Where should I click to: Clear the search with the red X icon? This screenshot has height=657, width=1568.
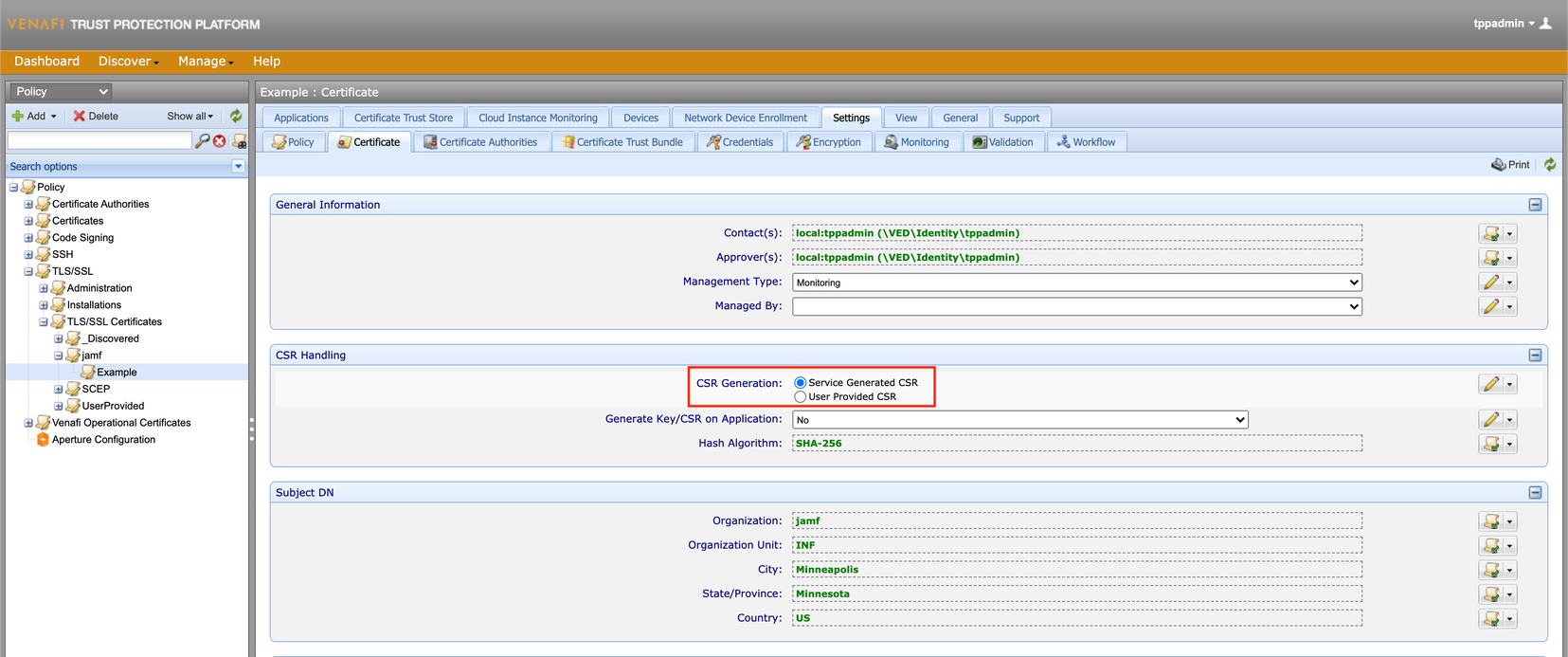click(x=220, y=141)
